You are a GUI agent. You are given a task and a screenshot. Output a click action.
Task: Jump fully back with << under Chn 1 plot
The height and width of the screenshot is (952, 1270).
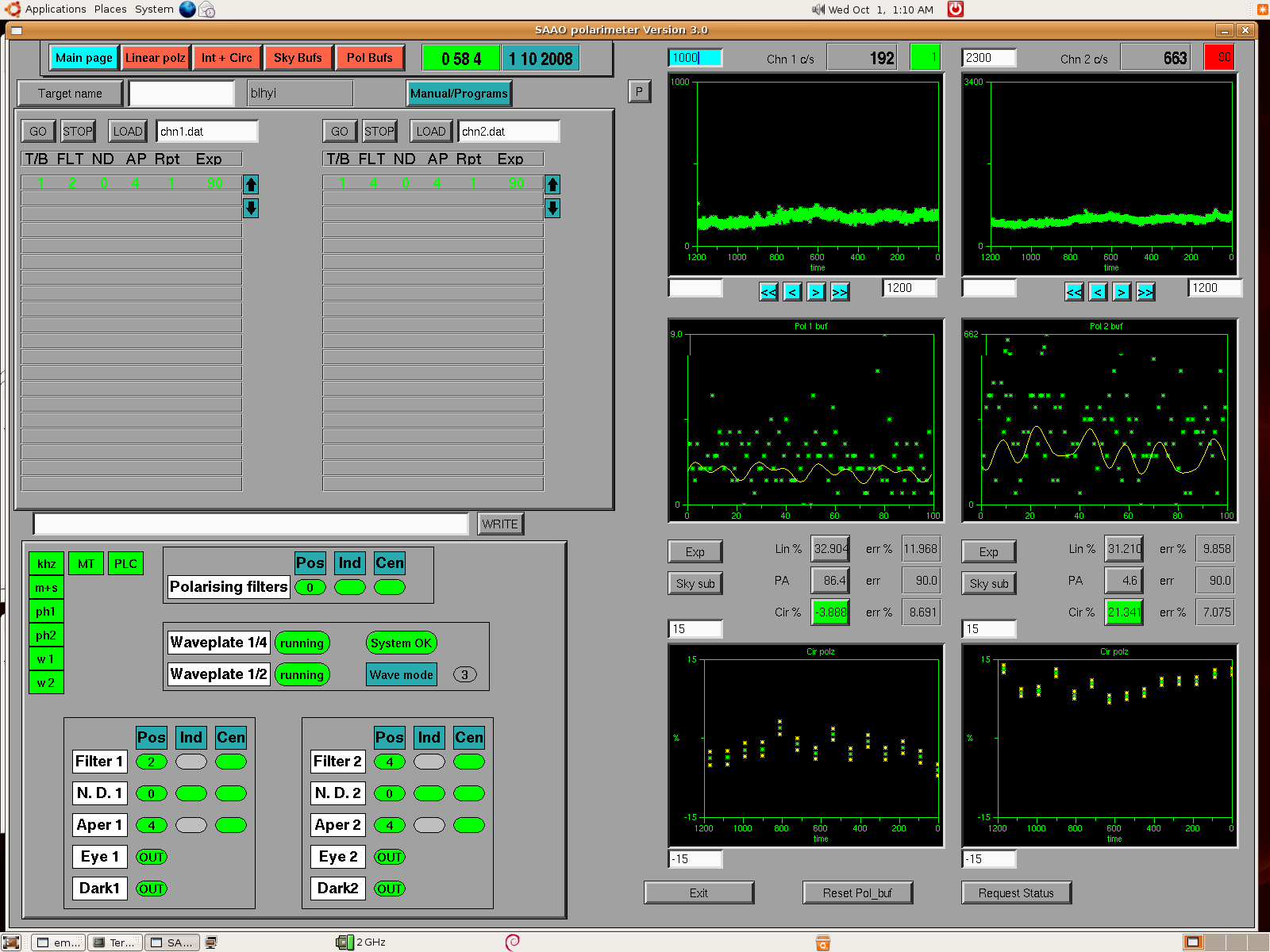[x=768, y=292]
